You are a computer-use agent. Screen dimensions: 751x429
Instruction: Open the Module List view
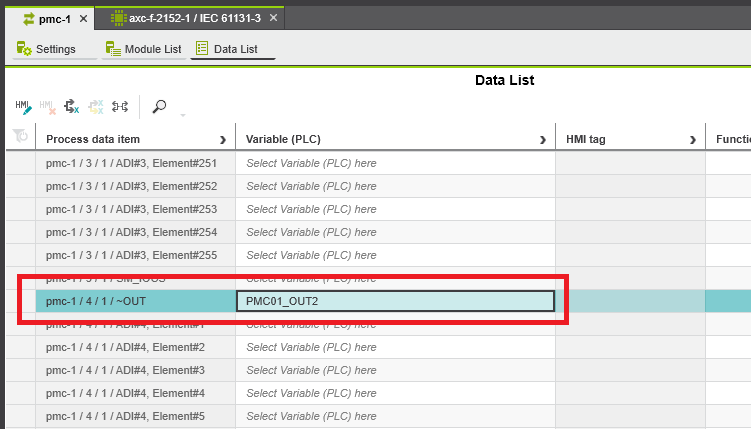[x=144, y=49]
